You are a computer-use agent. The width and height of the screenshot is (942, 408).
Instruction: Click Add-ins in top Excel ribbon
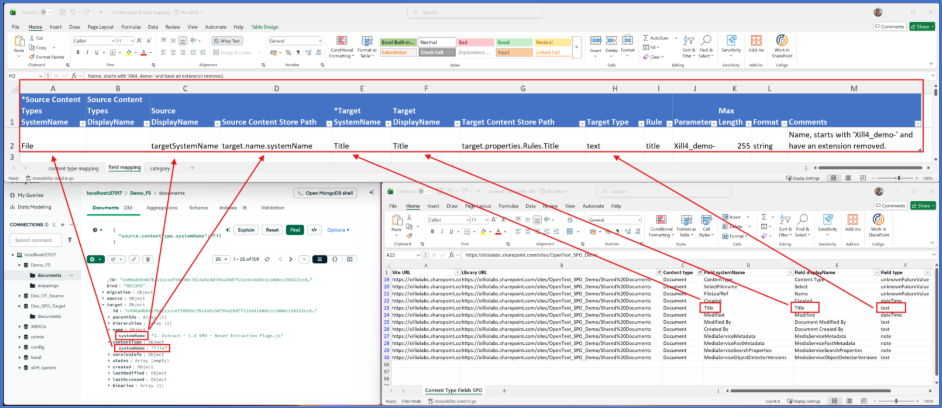(x=756, y=44)
